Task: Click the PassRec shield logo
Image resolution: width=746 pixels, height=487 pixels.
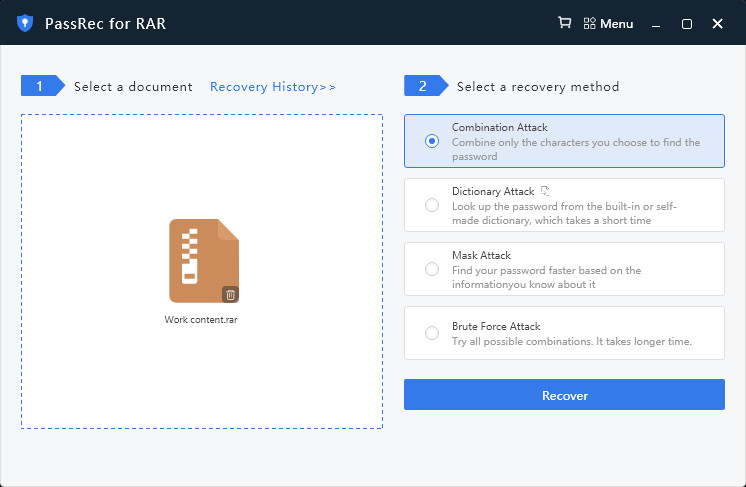Action: pos(25,23)
